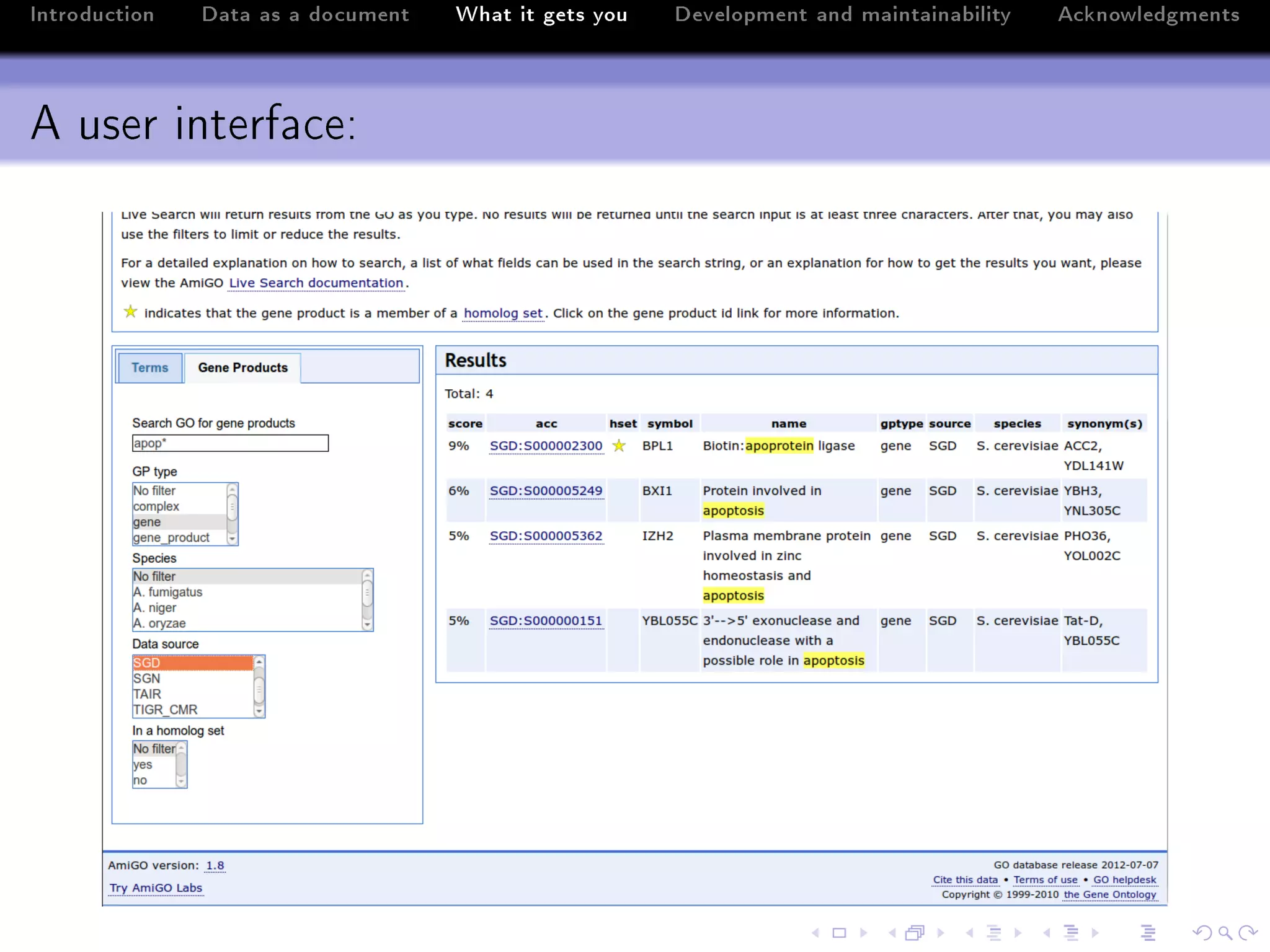Open the GO helpdesk link
Screen dimensions: 1270x952
1125,879
